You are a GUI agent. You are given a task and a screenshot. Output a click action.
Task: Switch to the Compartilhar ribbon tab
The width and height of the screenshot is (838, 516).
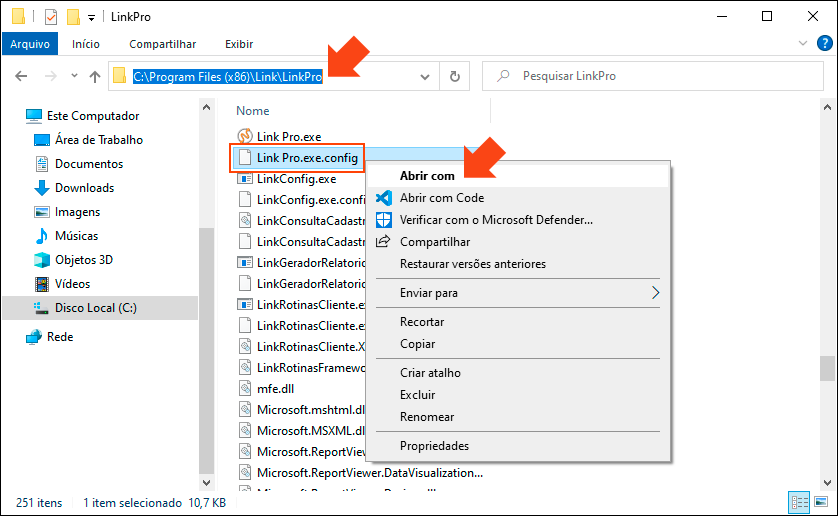pos(162,44)
